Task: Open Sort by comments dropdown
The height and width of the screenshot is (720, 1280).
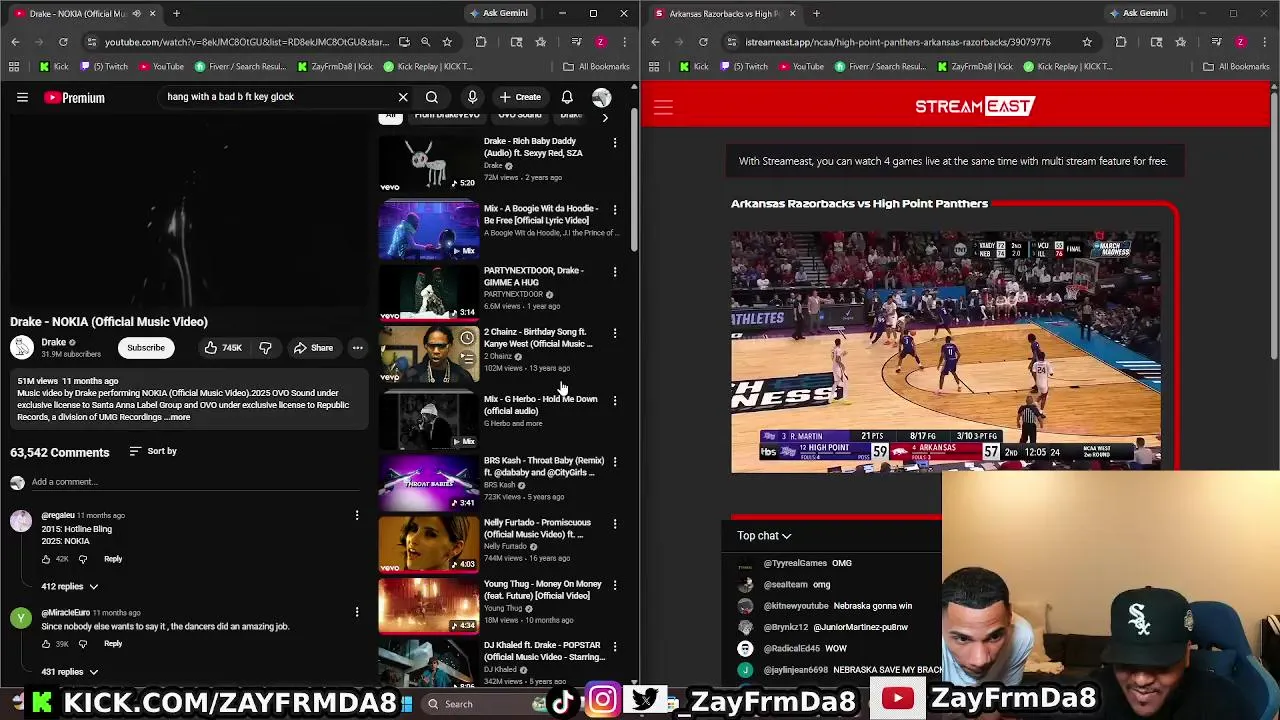Action: point(153,451)
